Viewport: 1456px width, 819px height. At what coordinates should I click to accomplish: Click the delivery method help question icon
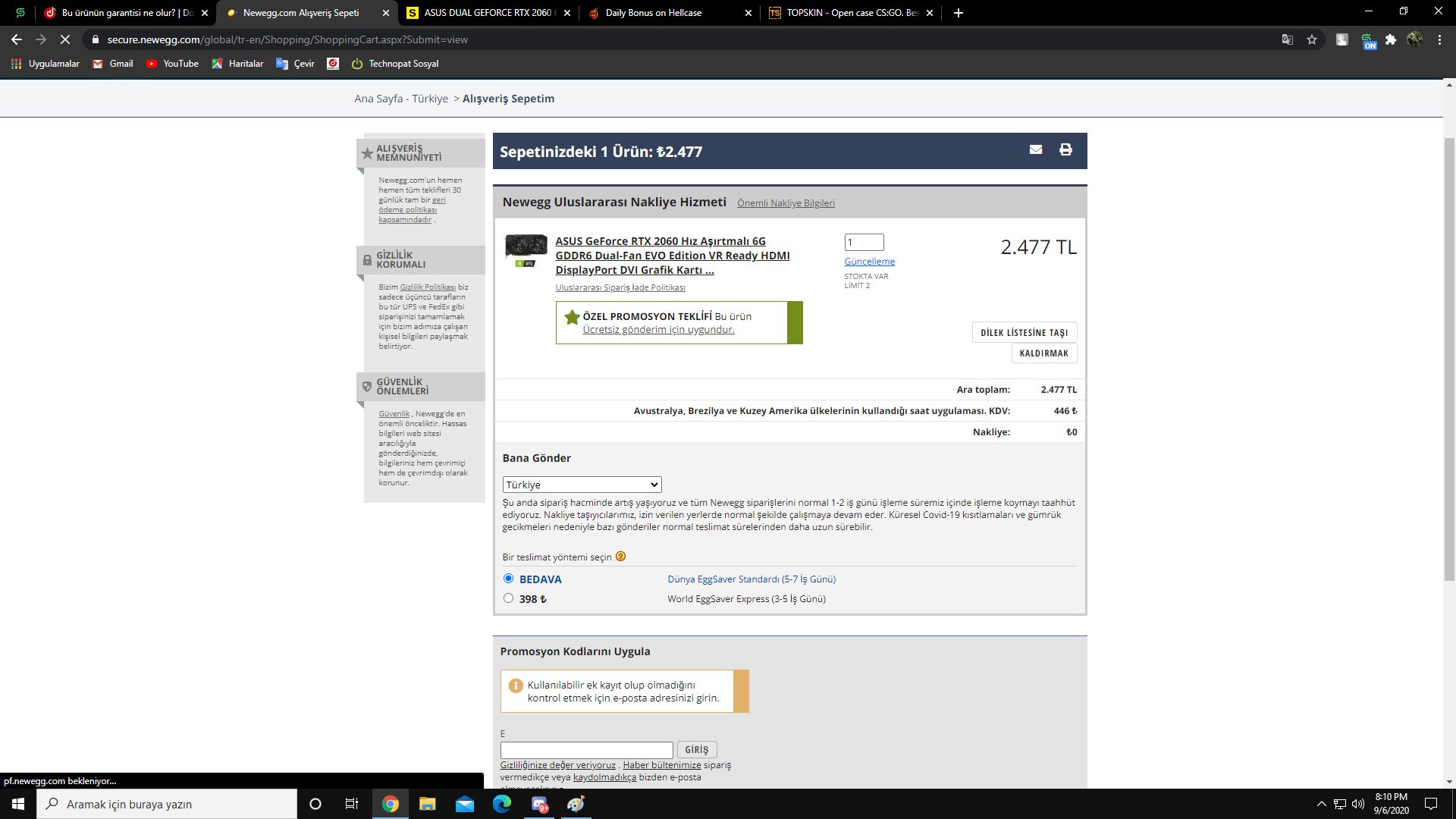point(620,557)
